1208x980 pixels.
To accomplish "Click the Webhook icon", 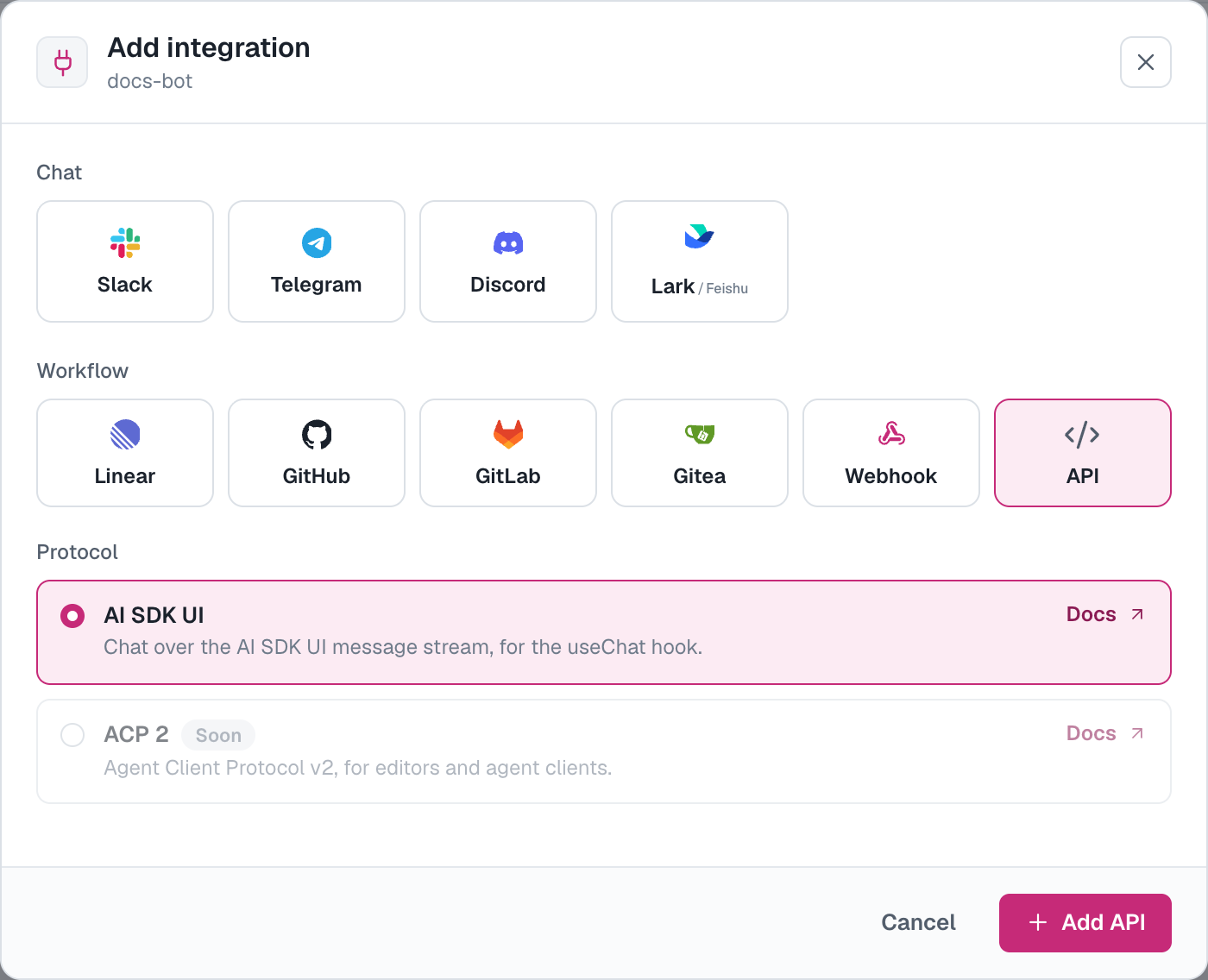I will click(891, 434).
